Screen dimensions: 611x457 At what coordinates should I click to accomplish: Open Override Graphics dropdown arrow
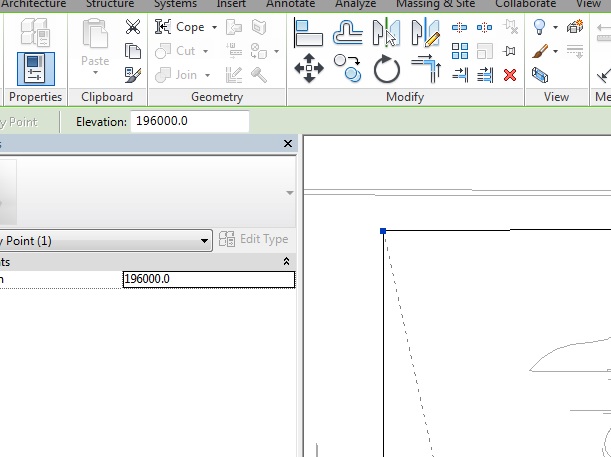(x=555, y=51)
